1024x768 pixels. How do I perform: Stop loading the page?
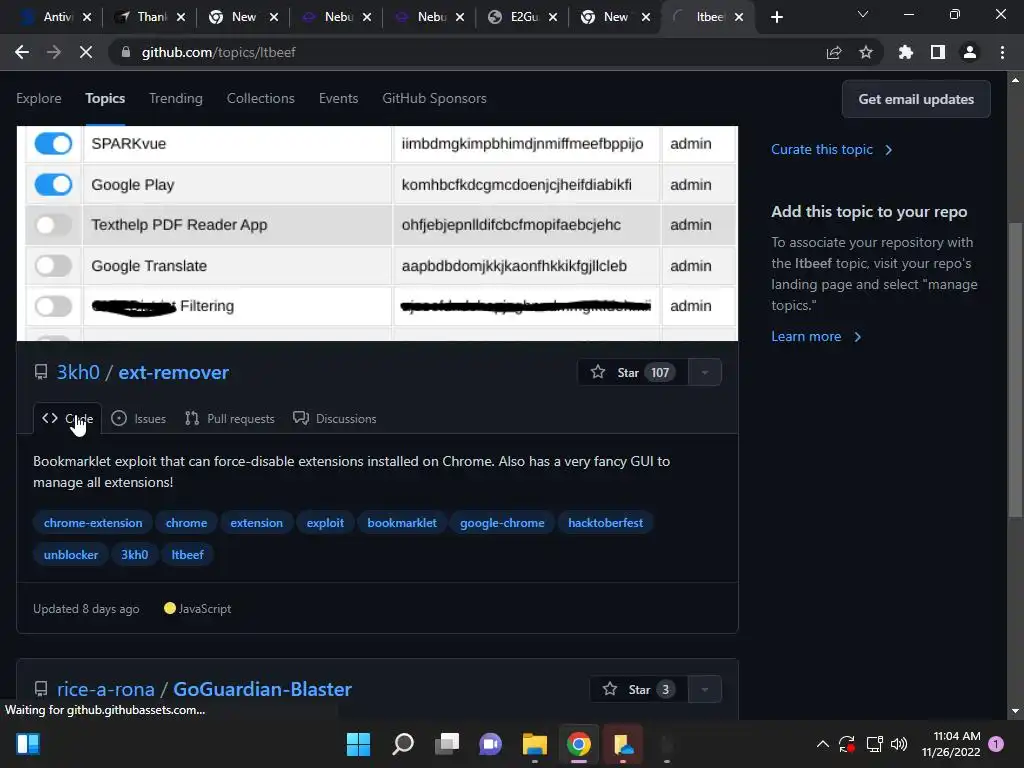(x=86, y=52)
